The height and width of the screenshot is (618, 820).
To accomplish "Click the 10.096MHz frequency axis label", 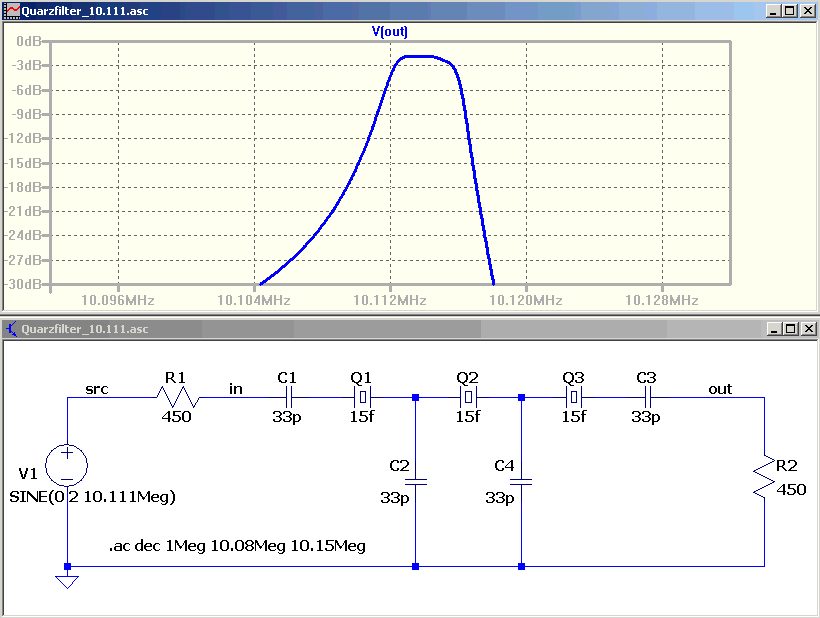I will (118, 301).
